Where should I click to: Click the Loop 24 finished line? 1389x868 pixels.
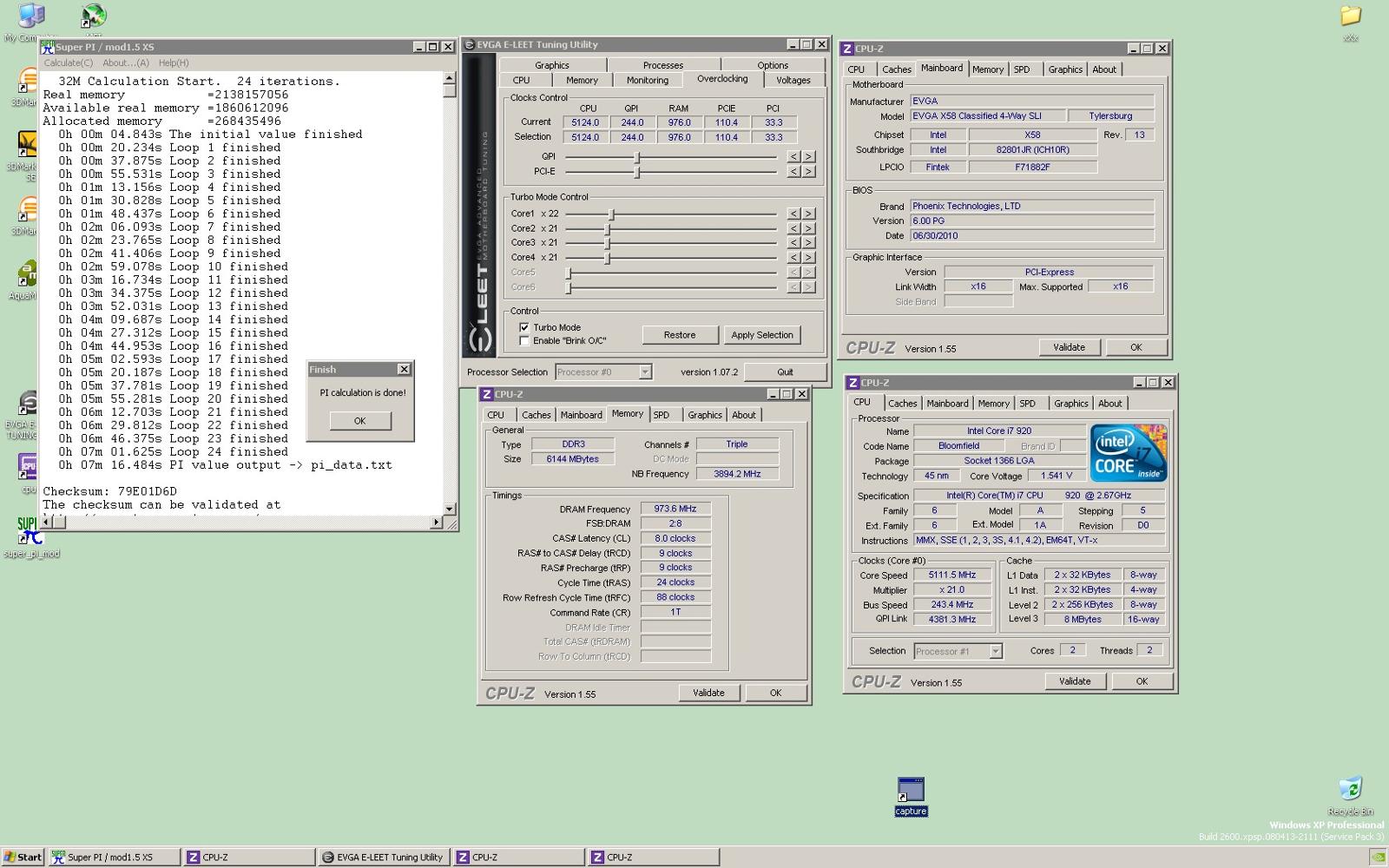(x=173, y=452)
